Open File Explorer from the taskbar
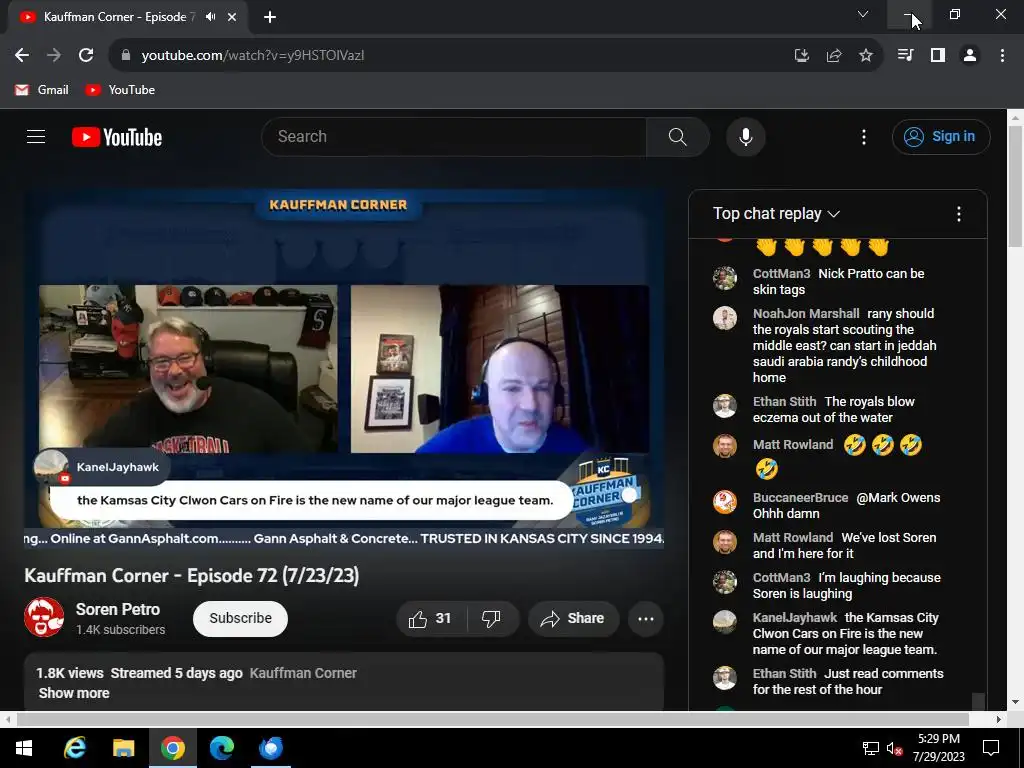This screenshot has width=1024, height=768. [123, 748]
